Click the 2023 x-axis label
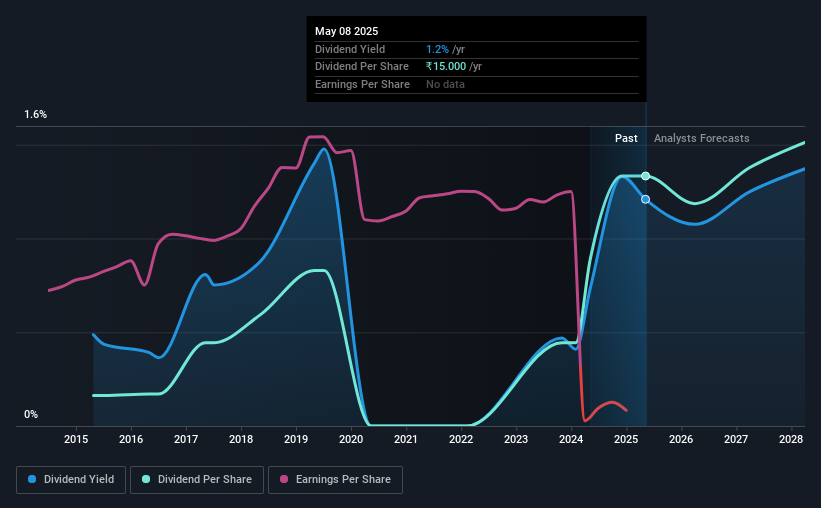The image size is (821, 508). pyautogui.click(x=516, y=439)
